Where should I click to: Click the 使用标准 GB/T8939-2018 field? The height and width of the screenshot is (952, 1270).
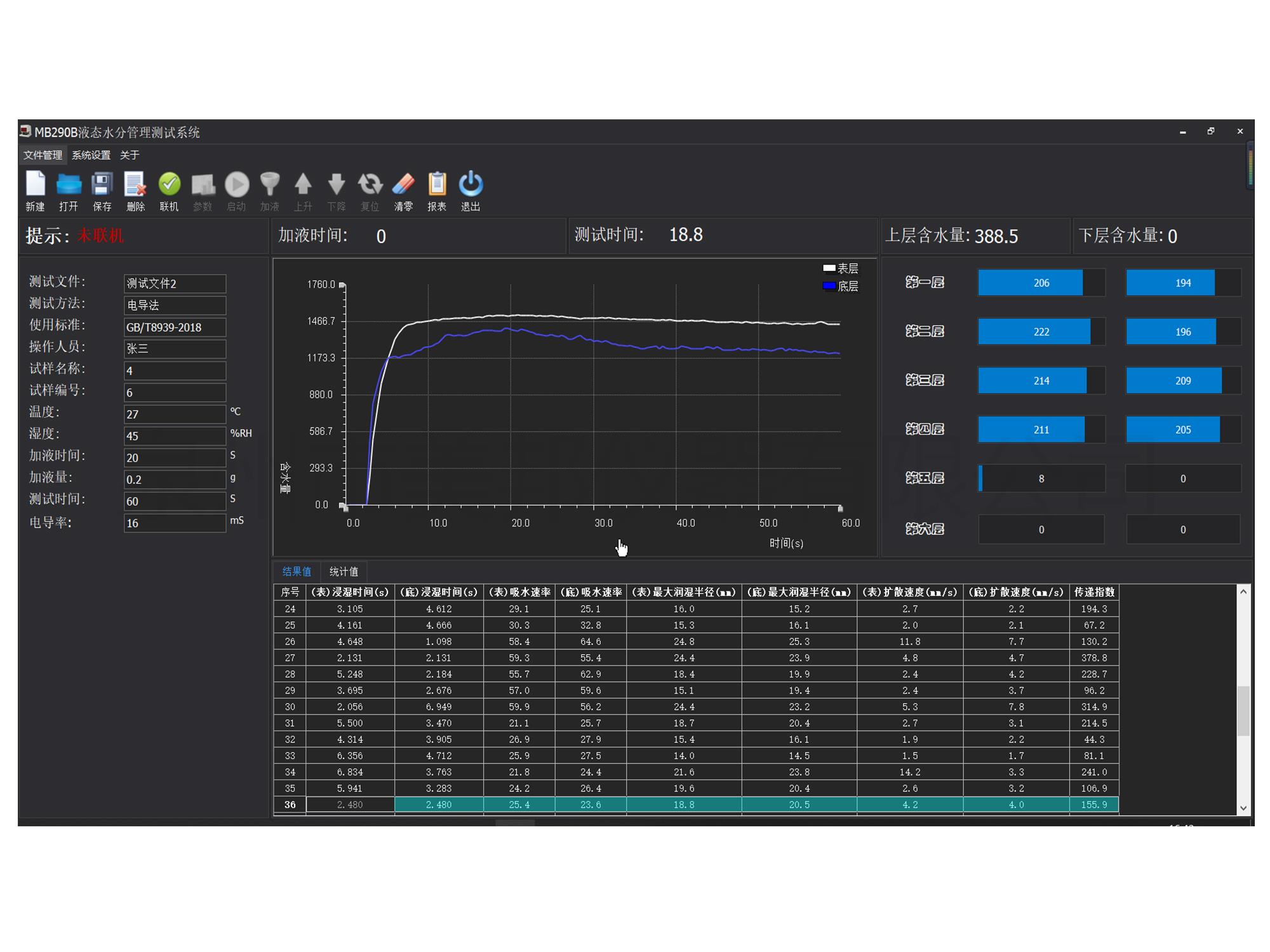point(175,327)
